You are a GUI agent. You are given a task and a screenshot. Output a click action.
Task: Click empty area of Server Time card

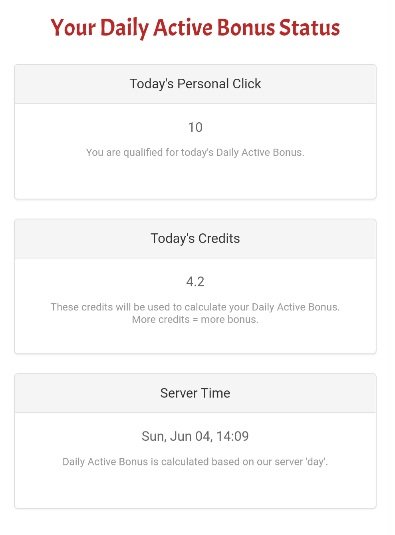click(x=195, y=488)
